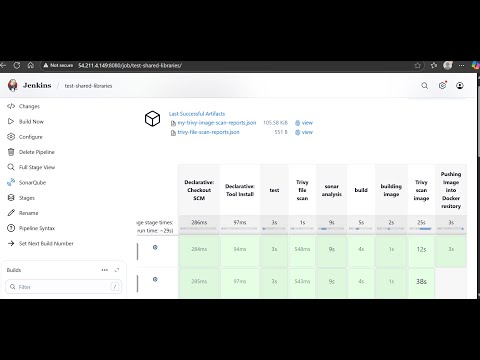Open my-trivy-image-scan-reports.json artifact
Screen dimensions: 480x360
pyautogui.click(x=217, y=123)
